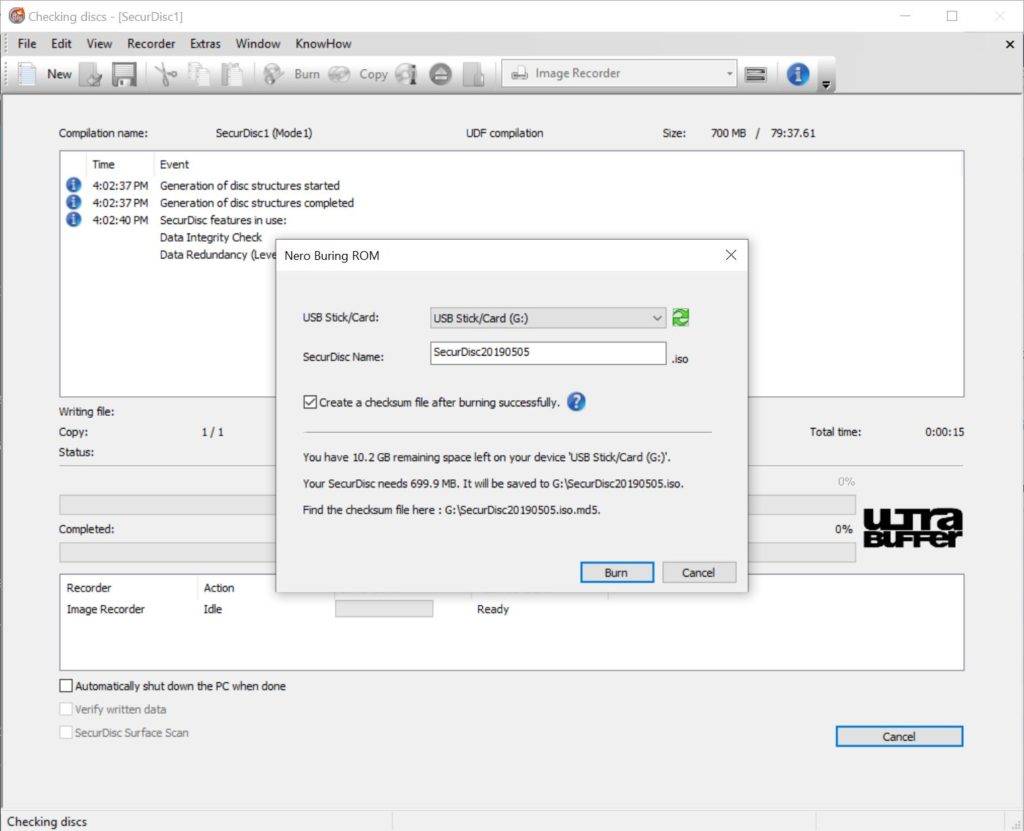Open the Extras menu
This screenshot has width=1024, height=831.
coord(205,44)
